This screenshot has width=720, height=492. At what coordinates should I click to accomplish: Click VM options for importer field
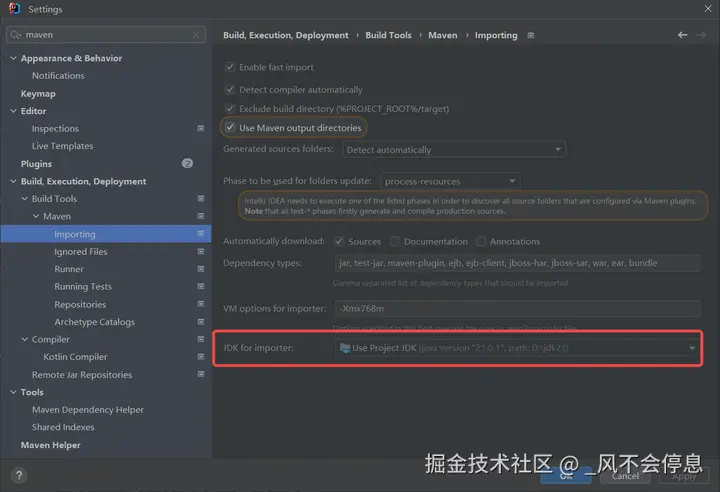pos(518,308)
